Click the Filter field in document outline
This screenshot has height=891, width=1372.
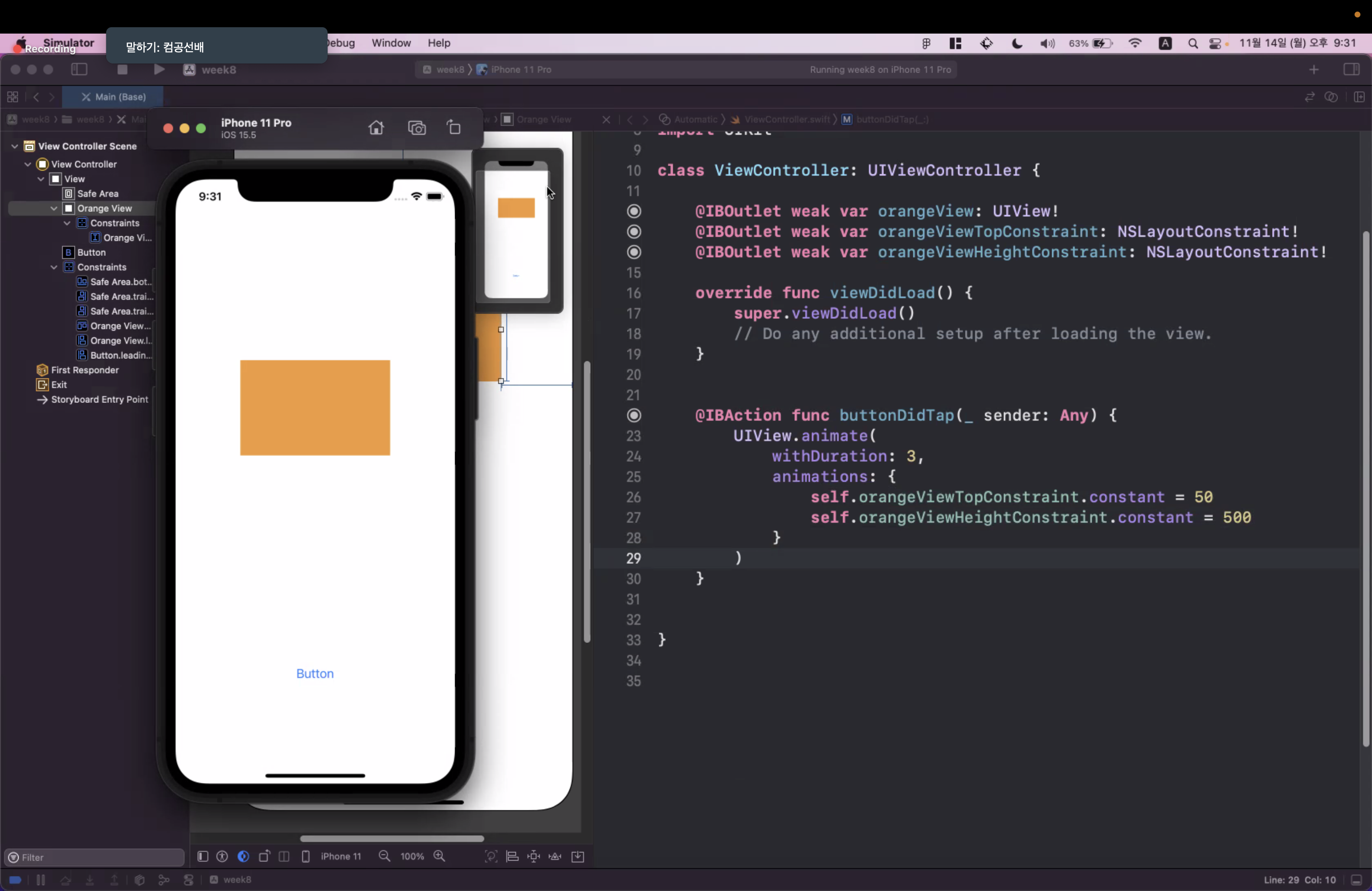[94, 857]
